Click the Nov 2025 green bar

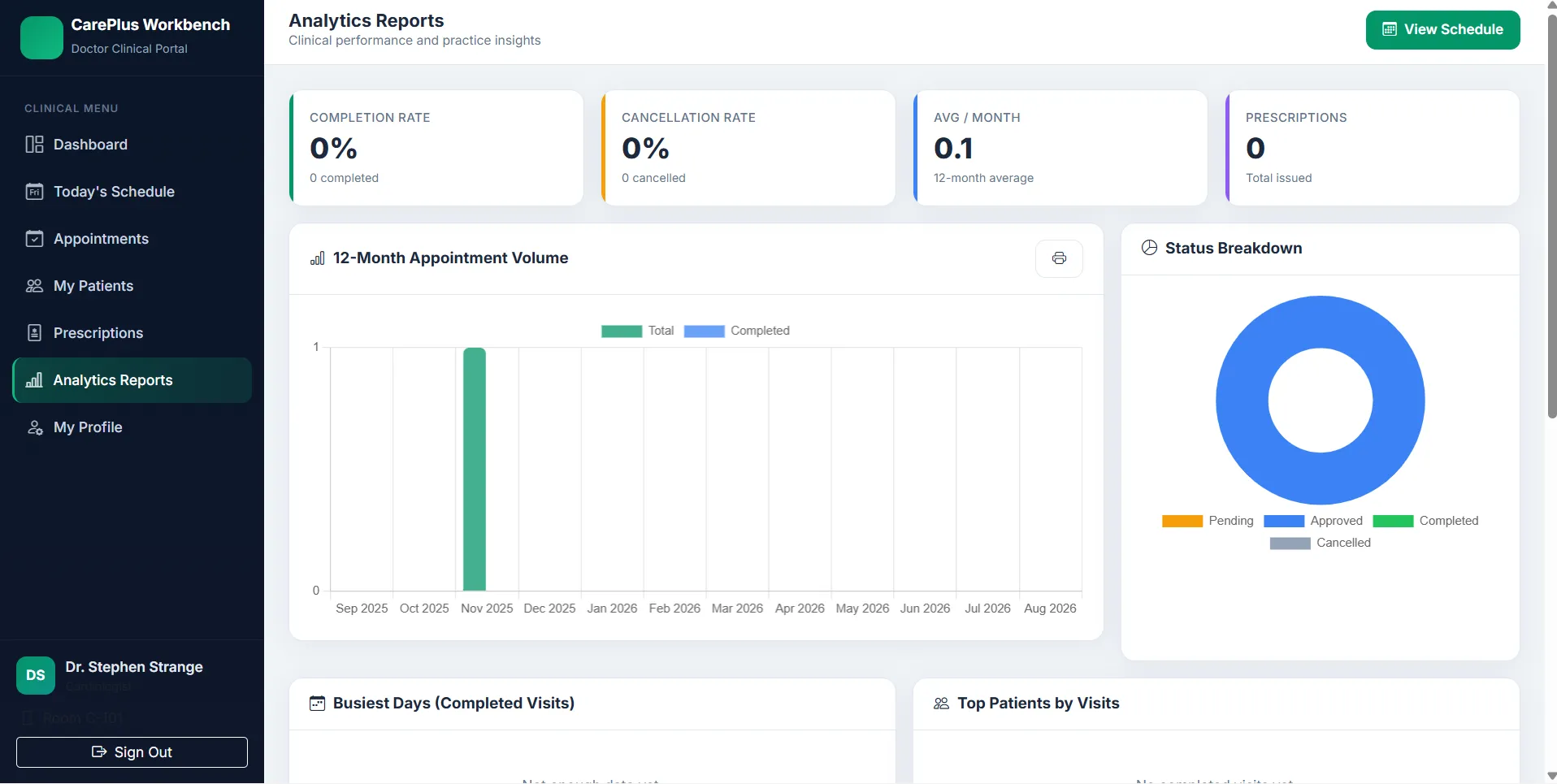tap(475, 470)
